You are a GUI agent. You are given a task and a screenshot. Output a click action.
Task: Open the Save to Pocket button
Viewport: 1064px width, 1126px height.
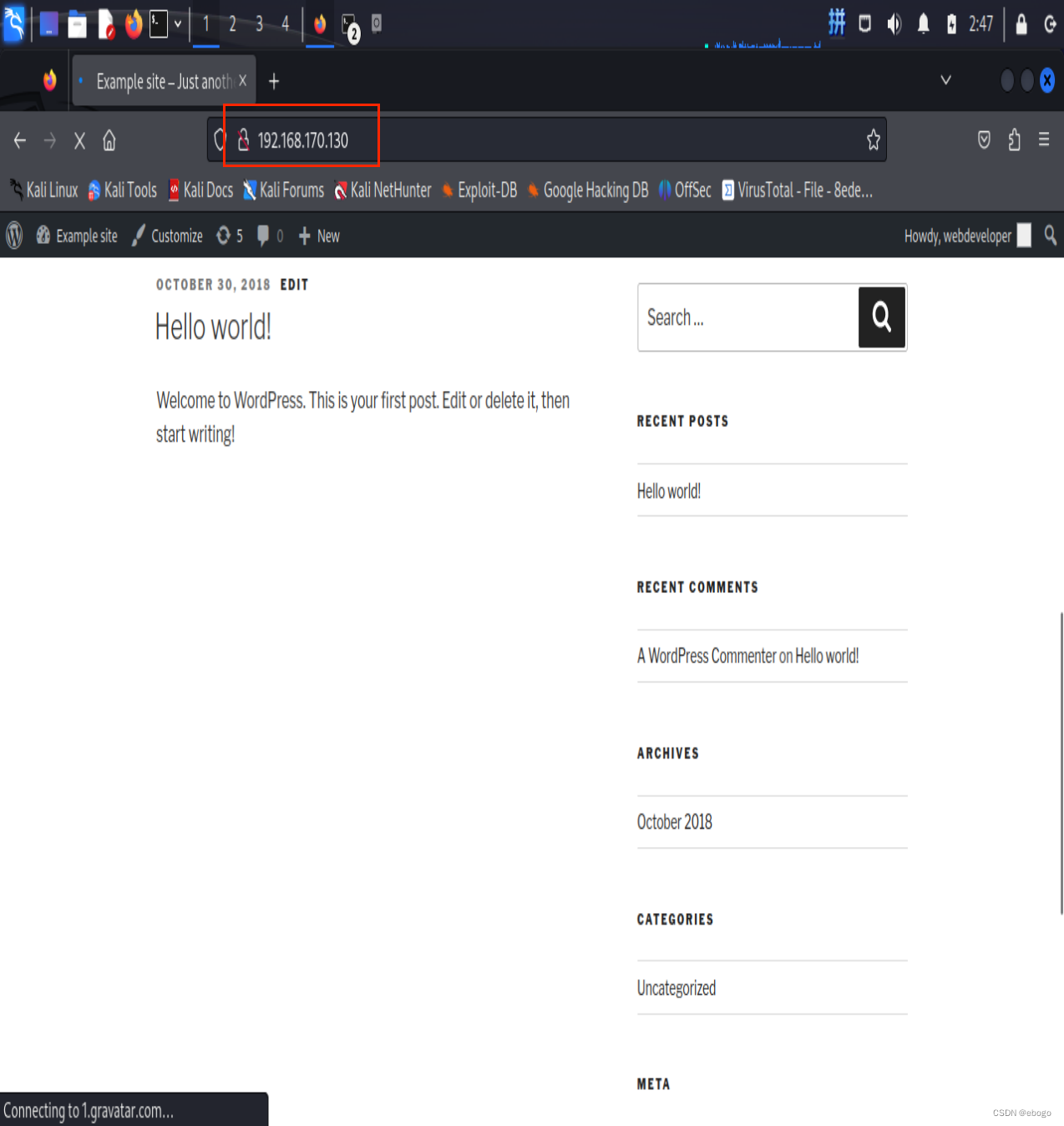click(x=984, y=139)
